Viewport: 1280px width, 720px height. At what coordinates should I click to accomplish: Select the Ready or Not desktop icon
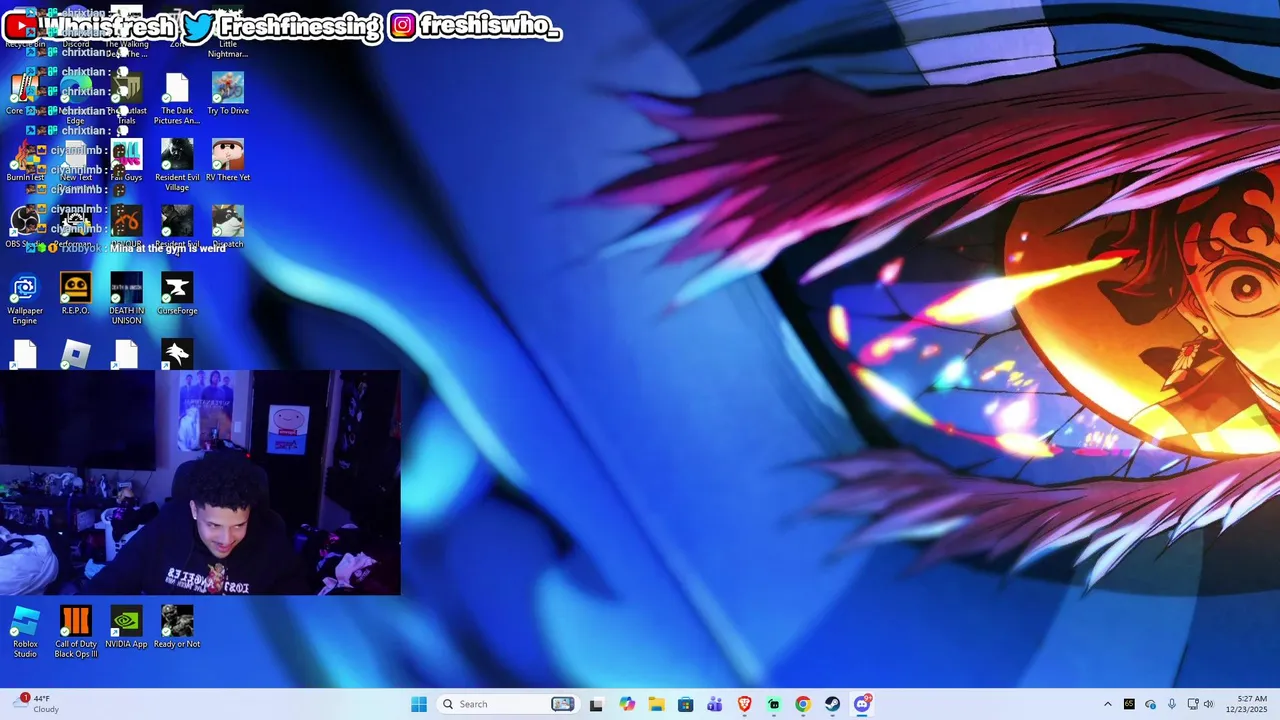(177, 627)
